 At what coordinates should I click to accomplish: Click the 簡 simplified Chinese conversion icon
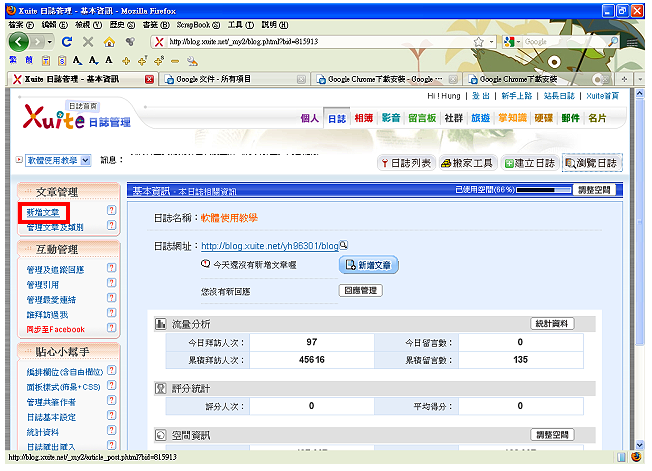pyautogui.click(x=29, y=61)
